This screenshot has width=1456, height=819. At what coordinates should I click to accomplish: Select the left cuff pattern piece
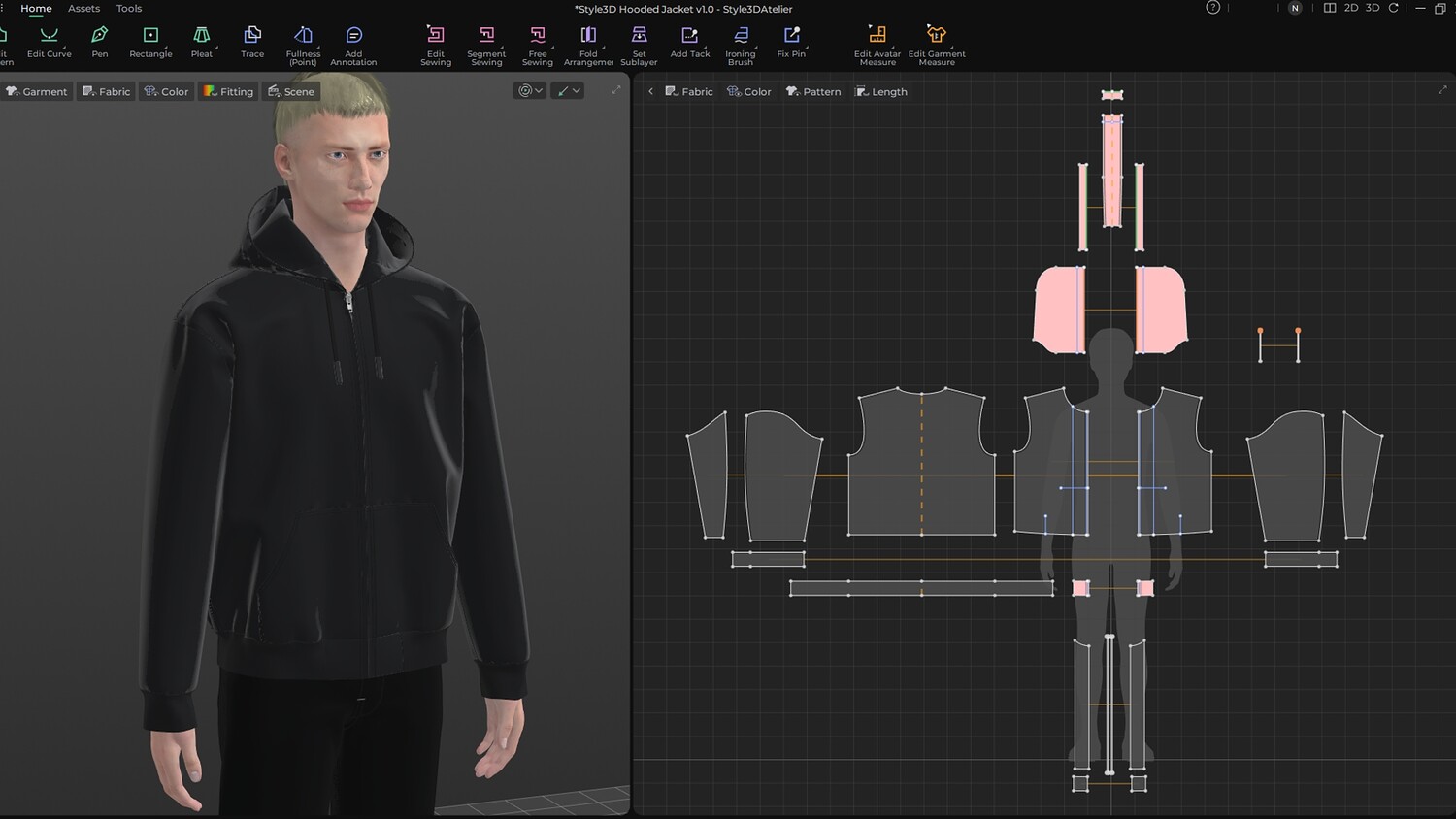point(768,559)
